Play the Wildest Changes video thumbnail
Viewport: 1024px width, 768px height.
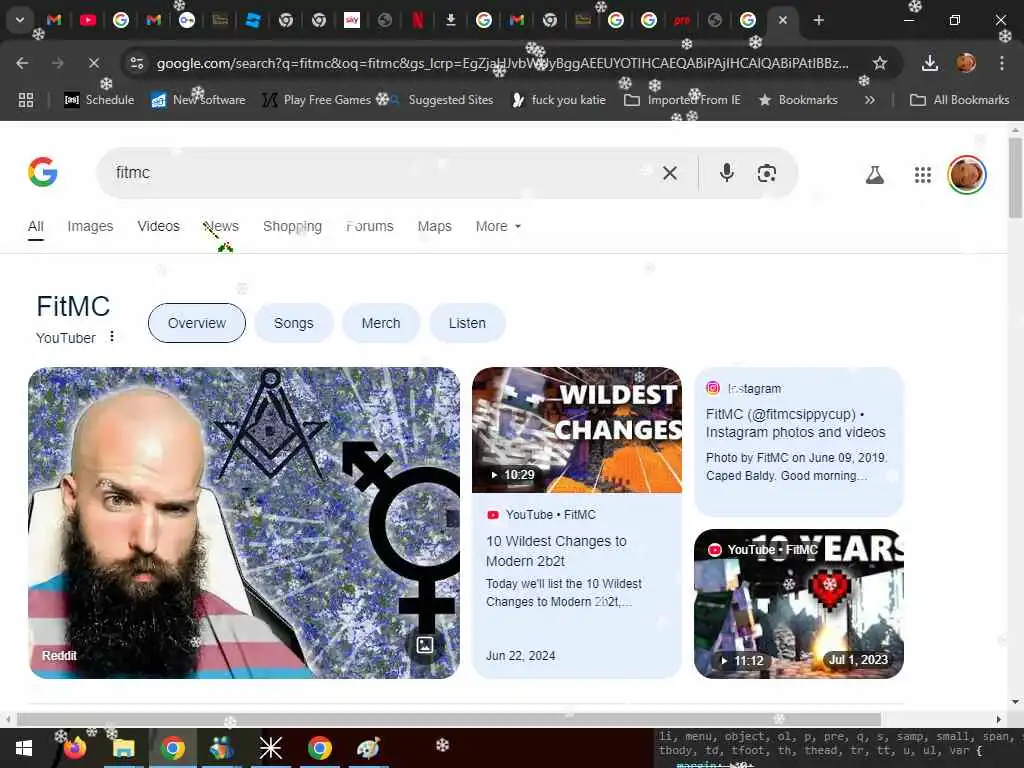pyautogui.click(x=577, y=430)
